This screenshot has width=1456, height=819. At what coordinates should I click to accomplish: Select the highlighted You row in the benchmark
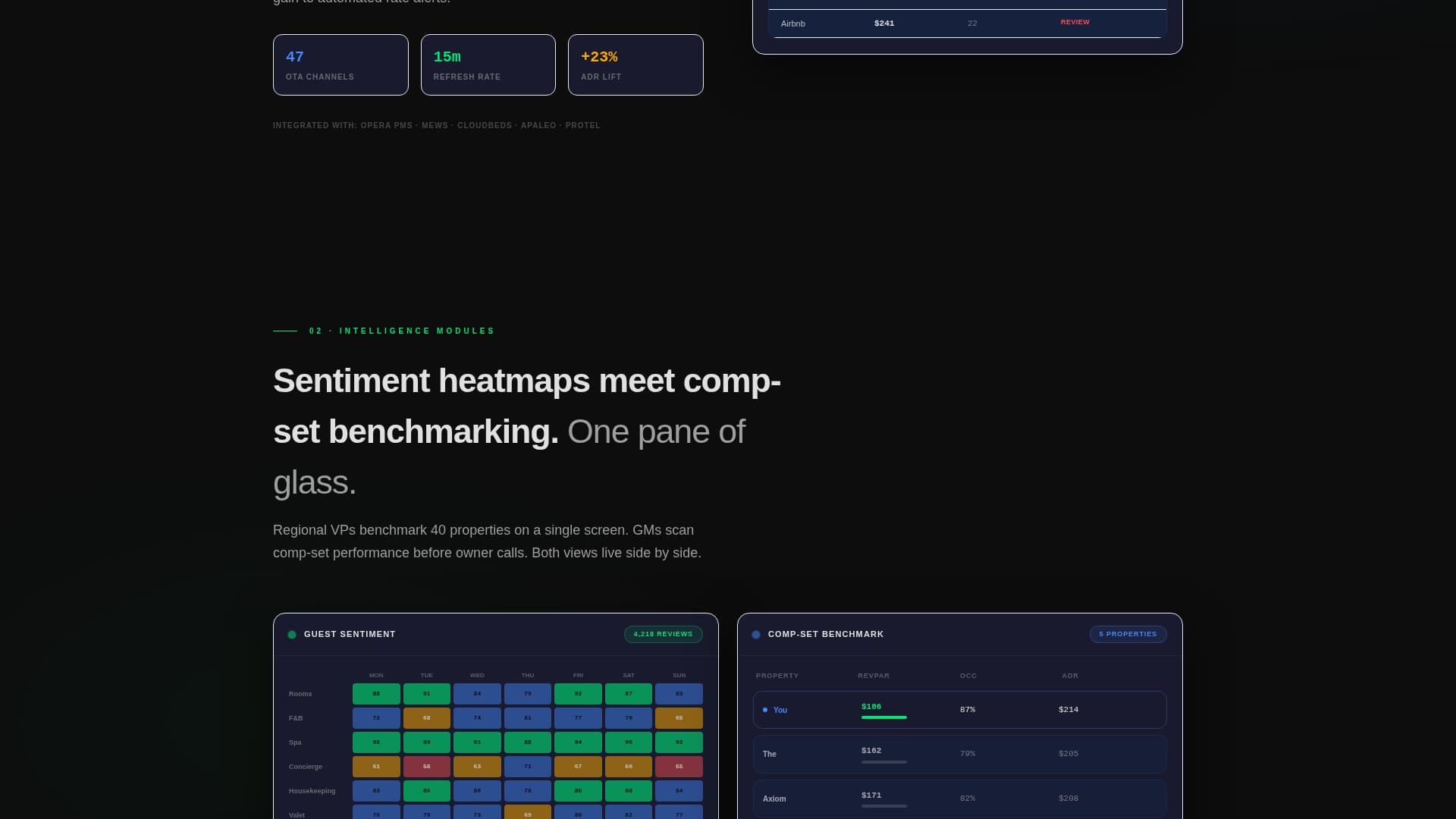tap(959, 709)
